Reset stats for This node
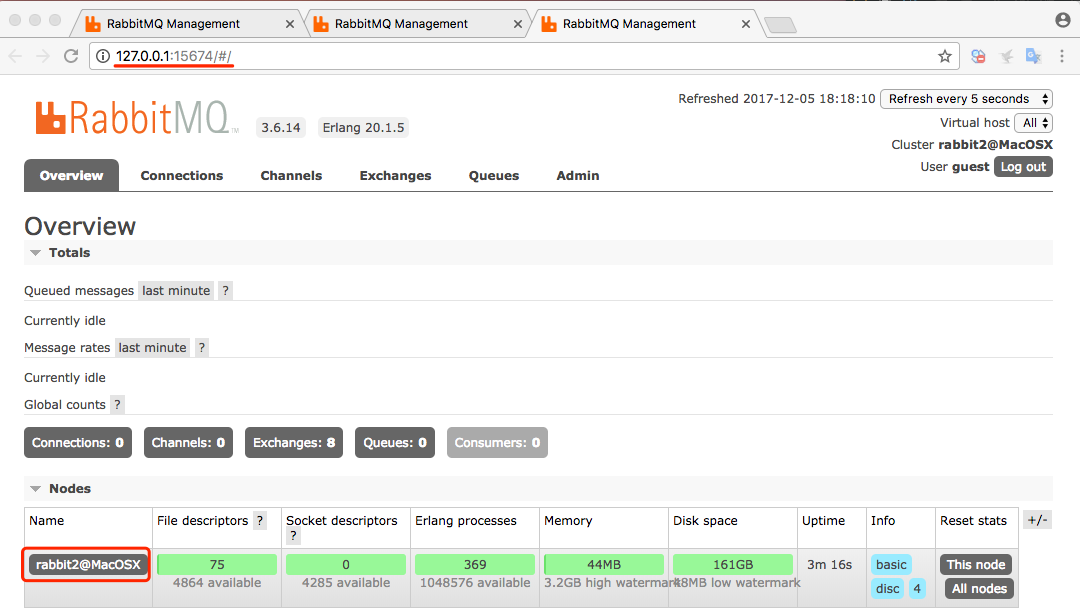Viewport: 1080px width, 613px height. tap(976, 565)
